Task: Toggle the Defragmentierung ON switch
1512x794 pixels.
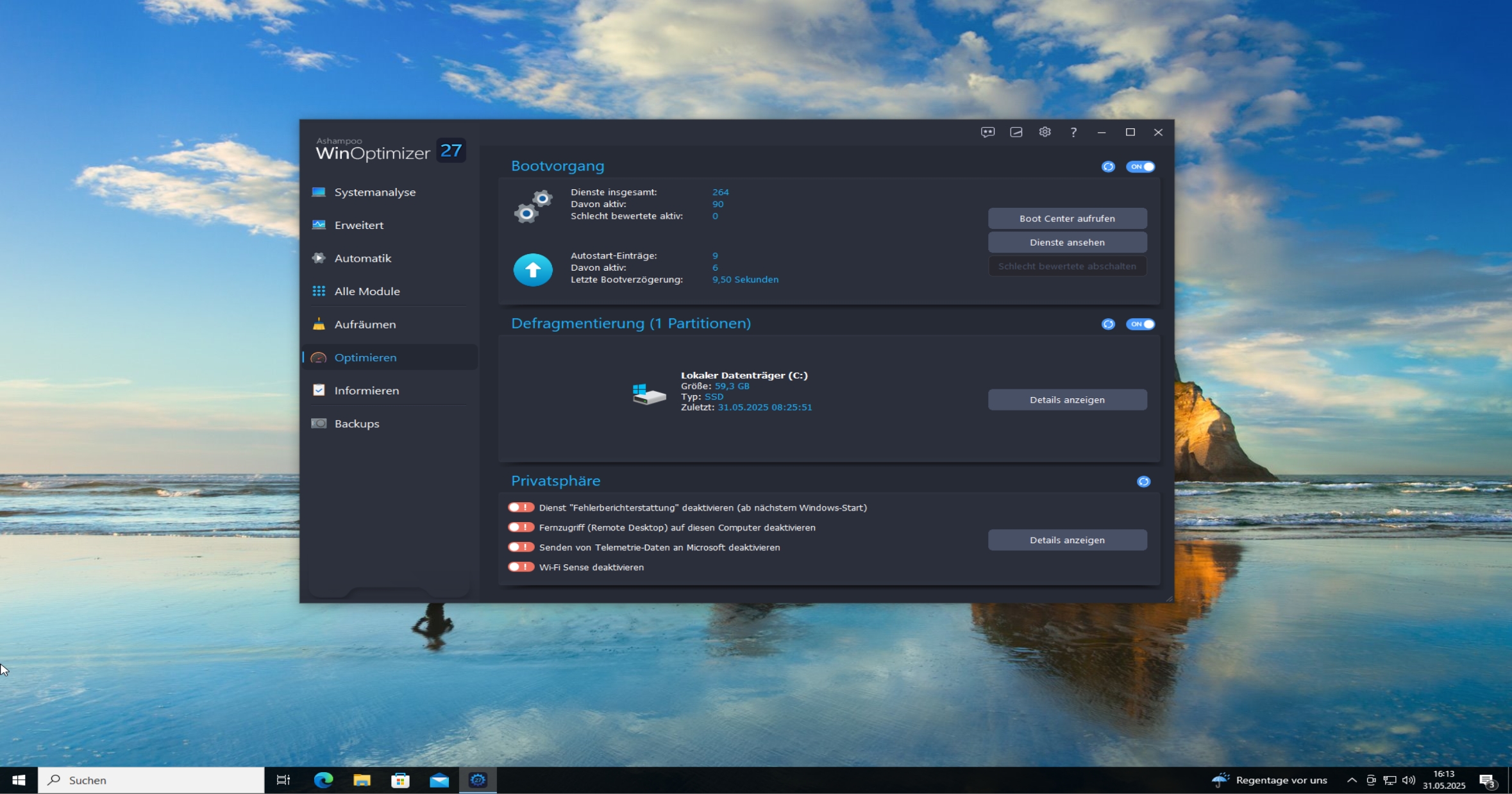Action: click(1141, 324)
